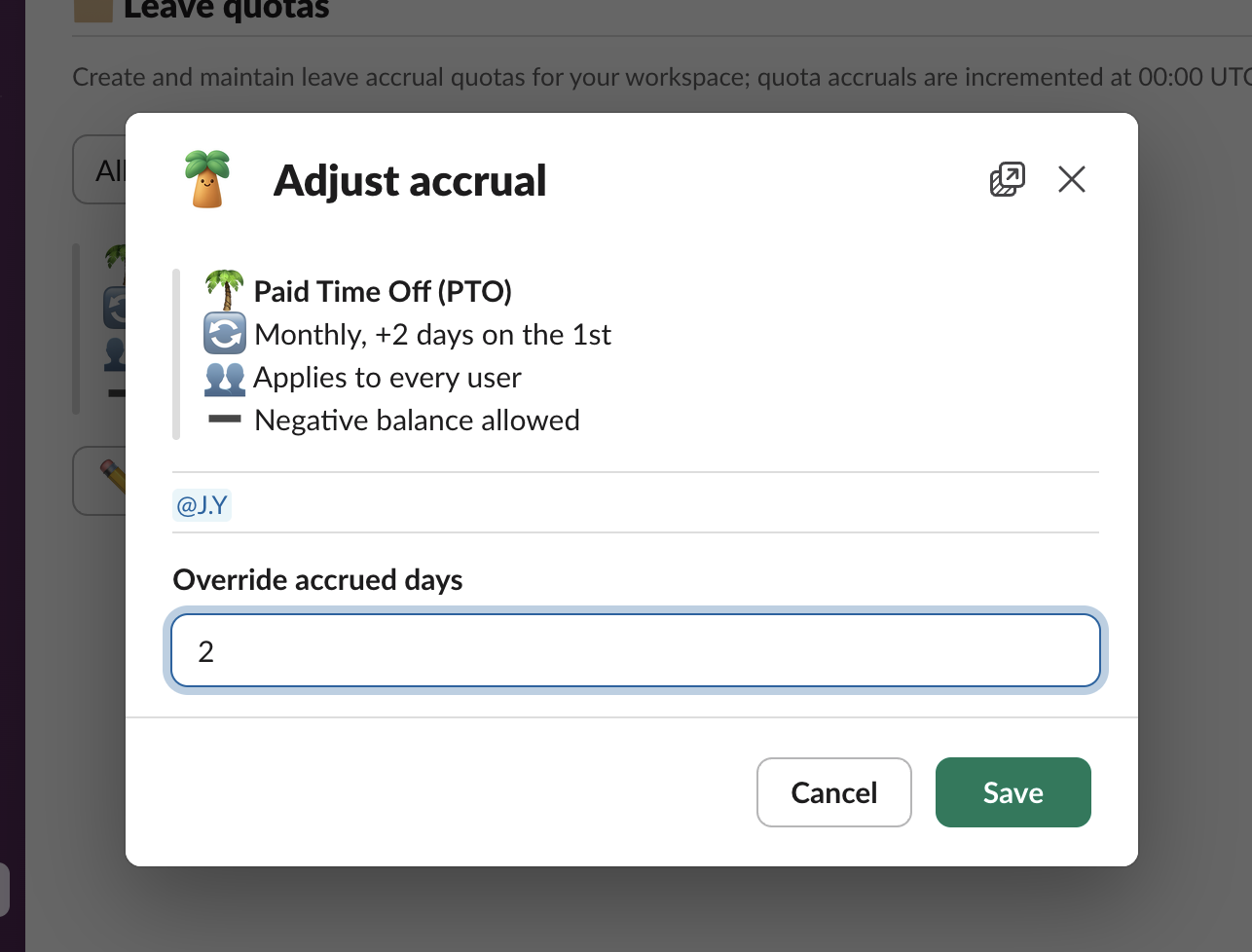The height and width of the screenshot is (952, 1252).
Task: Close the Adjust accrual dialog
Action: click(1071, 179)
